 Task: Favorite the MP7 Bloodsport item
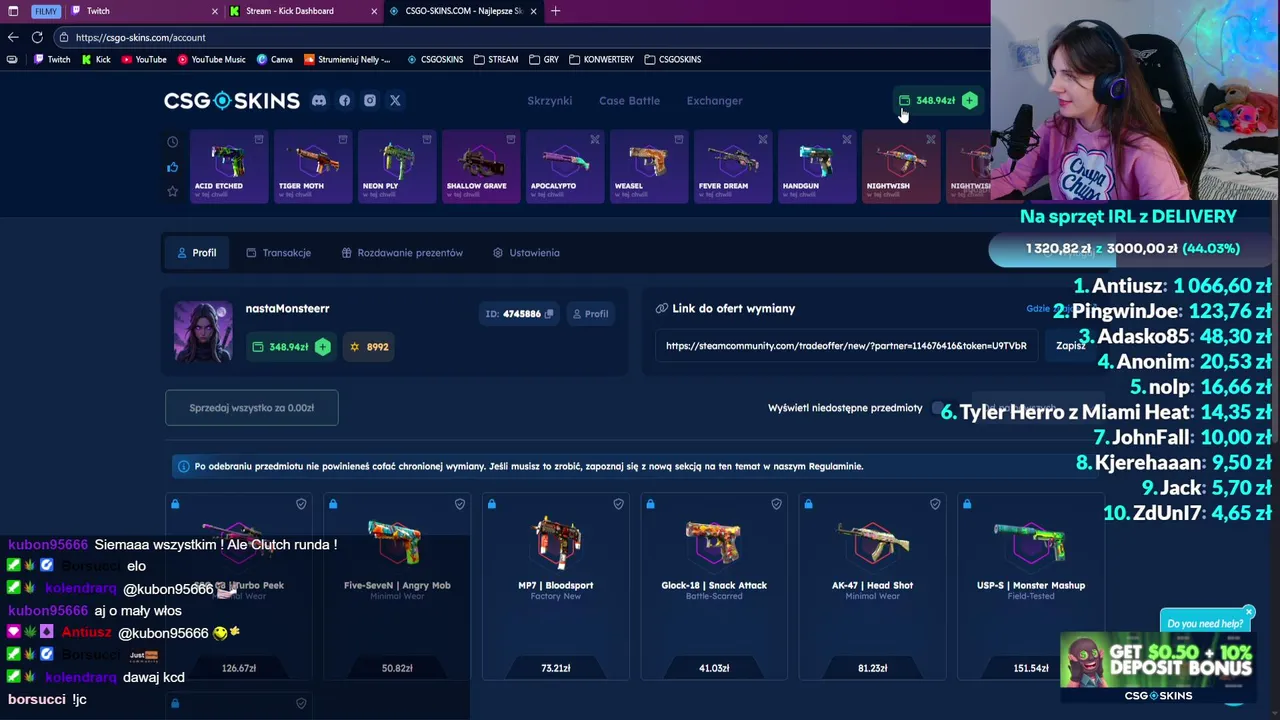click(x=618, y=504)
